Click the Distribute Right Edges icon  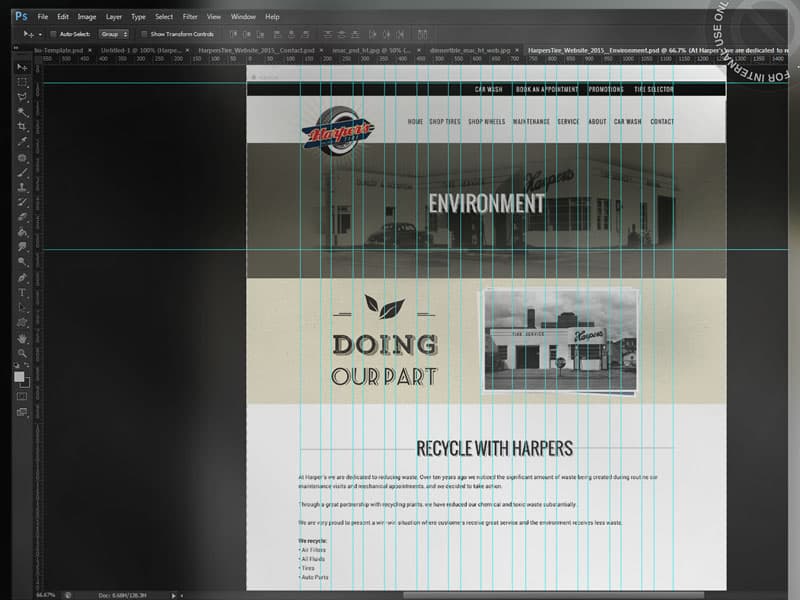(400, 34)
